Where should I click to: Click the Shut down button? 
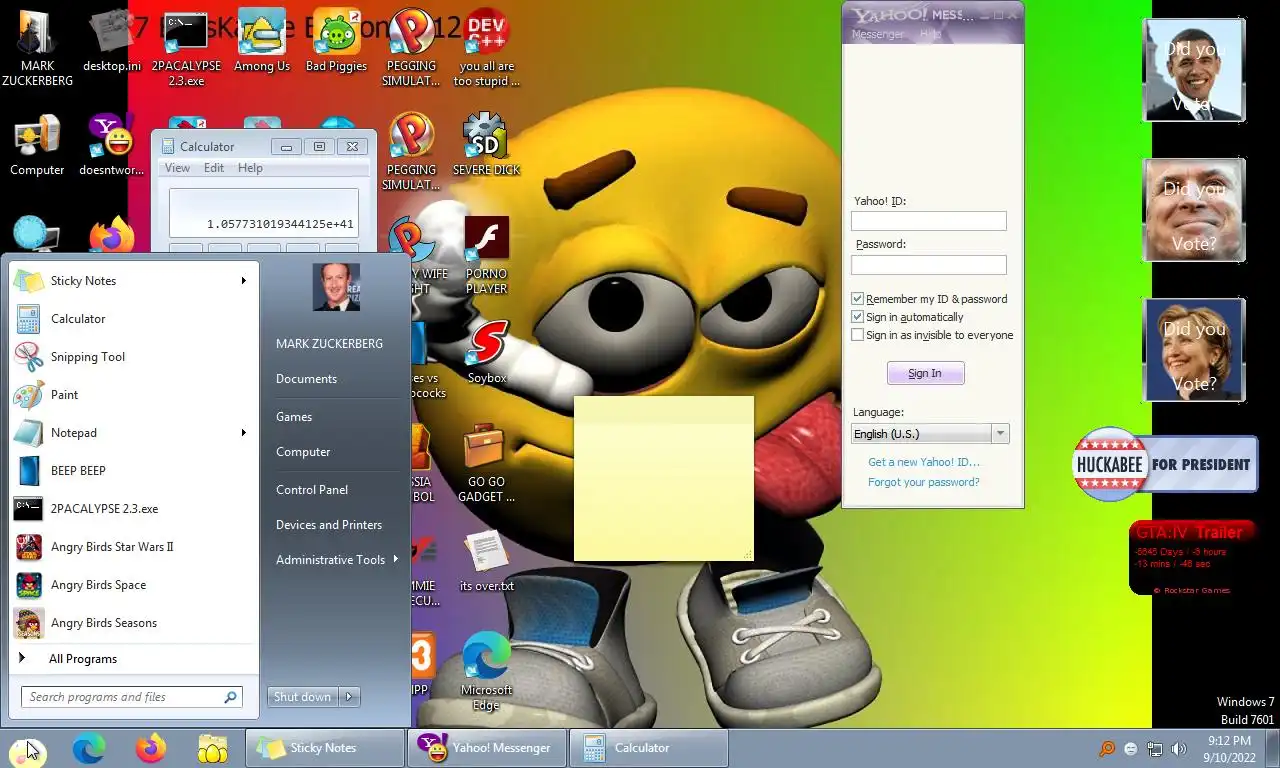point(303,697)
